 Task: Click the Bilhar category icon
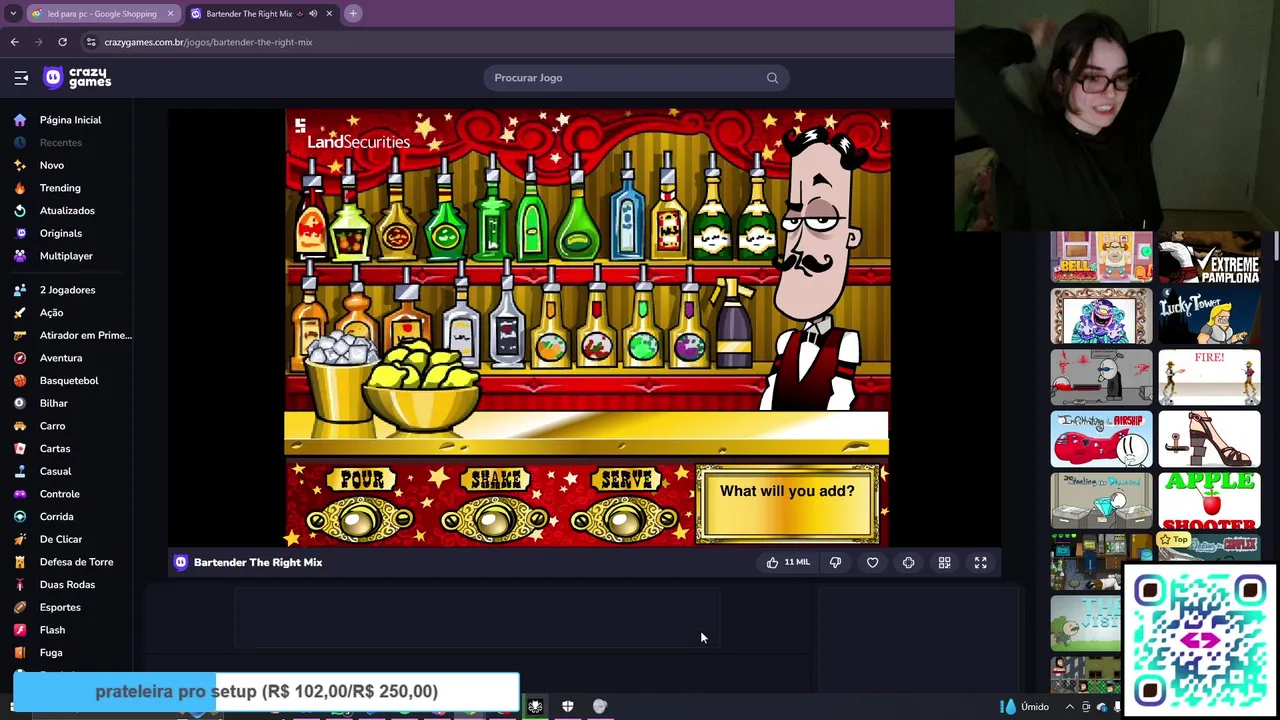pos(20,404)
